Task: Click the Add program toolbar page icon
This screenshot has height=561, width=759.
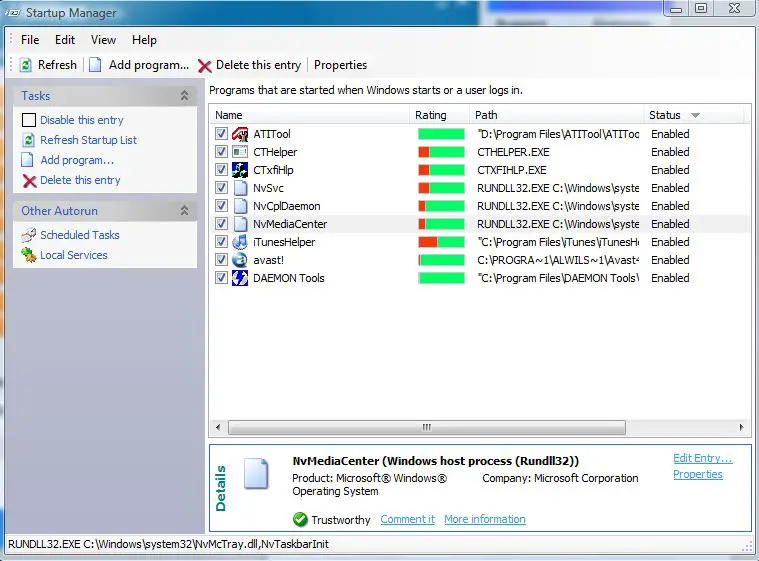Action: 95,65
